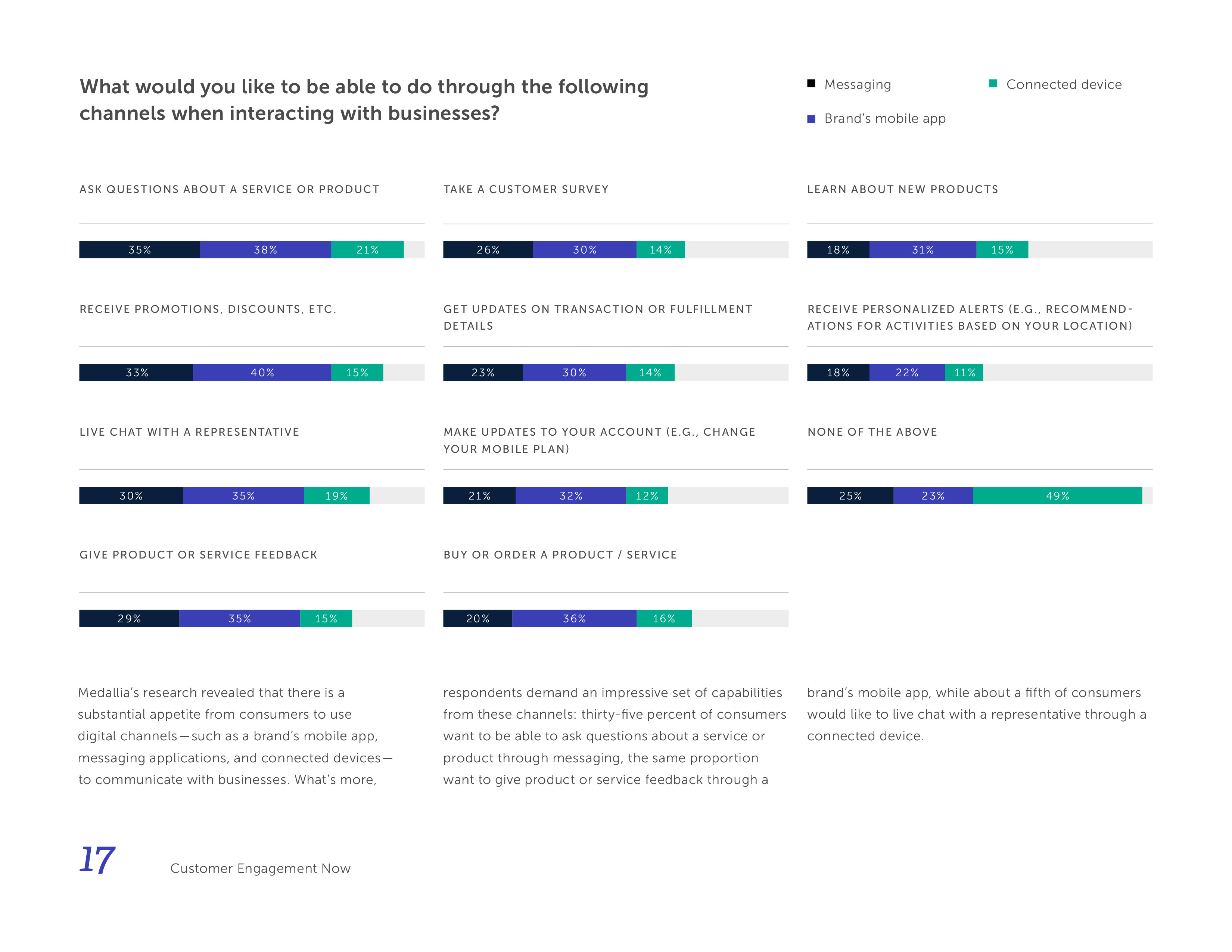The height and width of the screenshot is (952, 1232).
Task: Click the 31% segment under Learn About New Products
Action: pyautogui.click(x=922, y=250)
